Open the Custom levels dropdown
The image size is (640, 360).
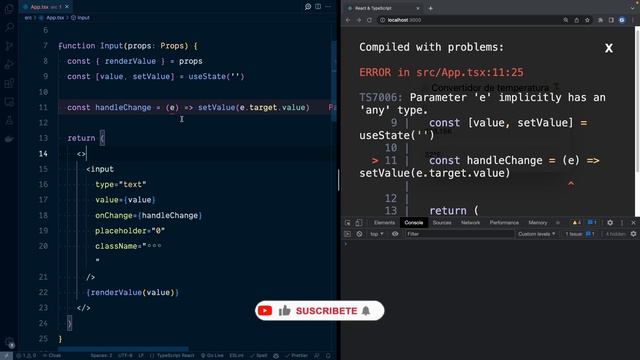coord(536,234)
